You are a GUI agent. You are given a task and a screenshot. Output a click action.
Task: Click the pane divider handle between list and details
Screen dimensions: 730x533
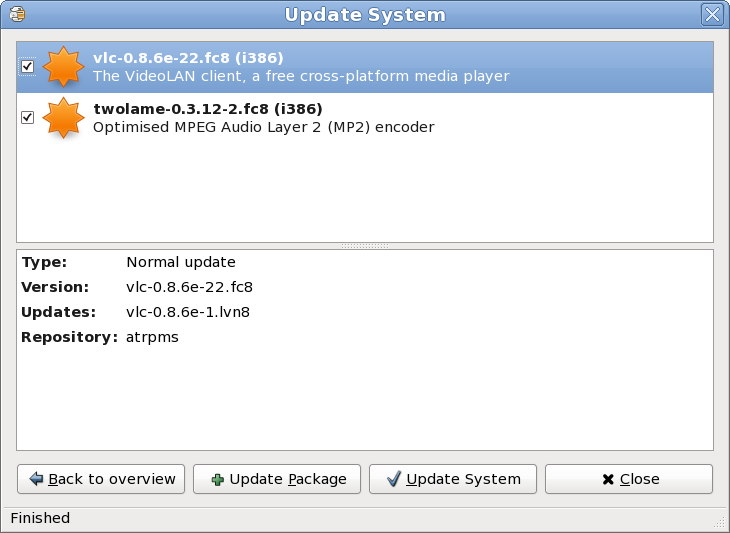pyautogui.click(x=364, y=245)
